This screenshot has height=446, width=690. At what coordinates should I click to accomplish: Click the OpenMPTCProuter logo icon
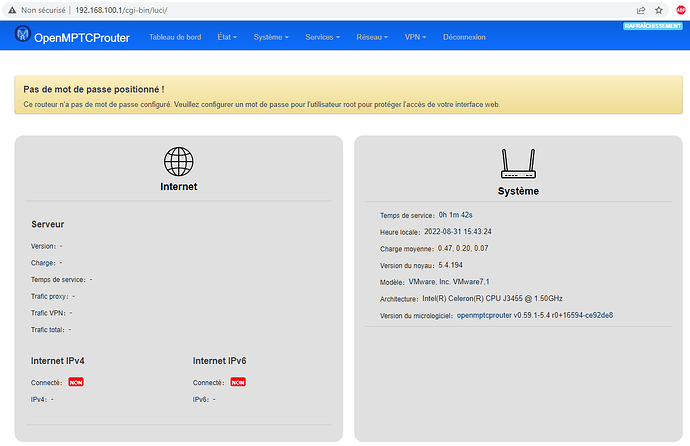22,34
